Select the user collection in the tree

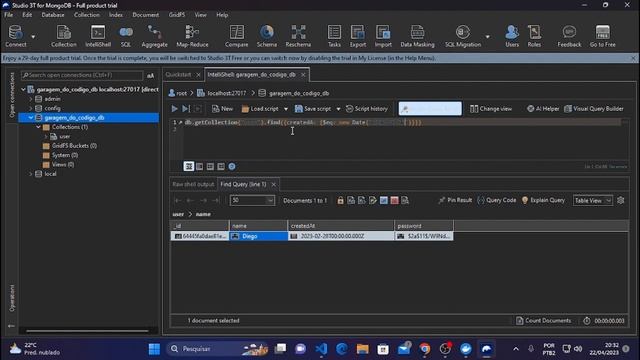click(x=65, y=136)
